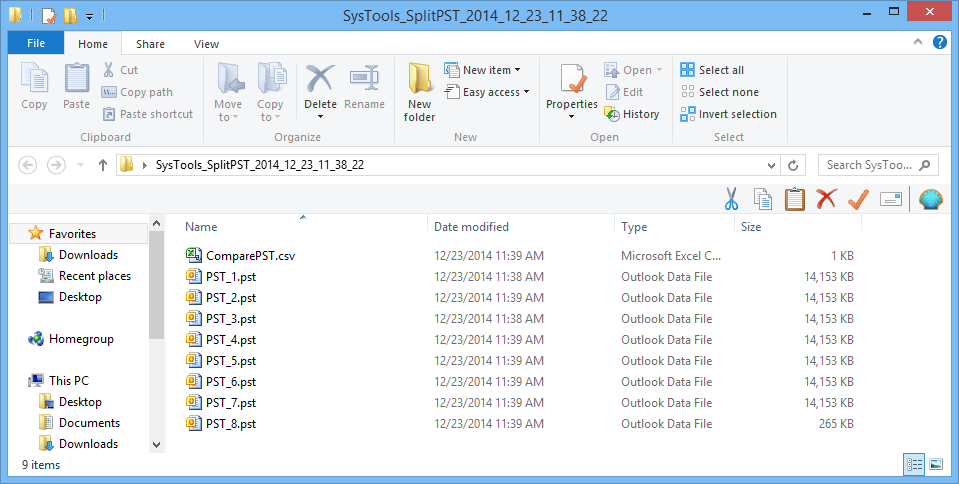This screenshot has height=484, width=959.
Task: Click the Help question mark icon
Action: 939,42
